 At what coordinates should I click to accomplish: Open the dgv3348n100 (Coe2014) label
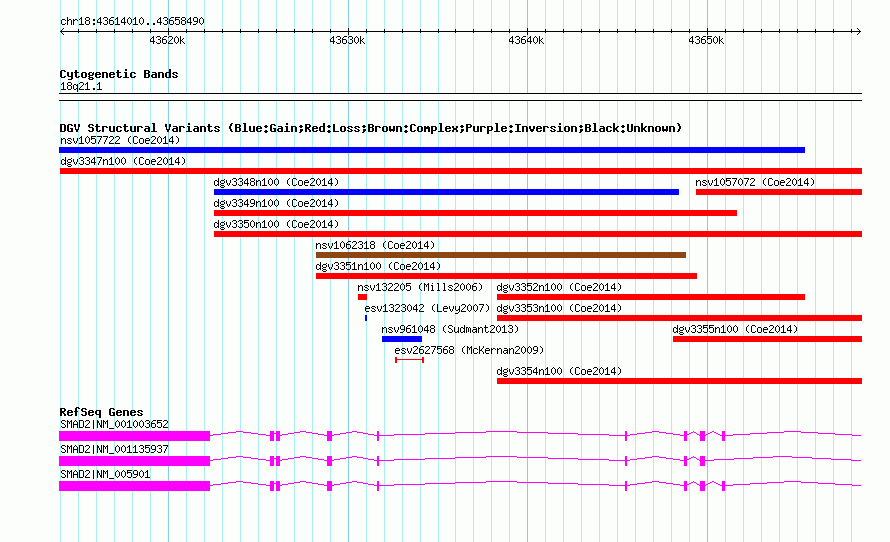[x=276, y=182]
